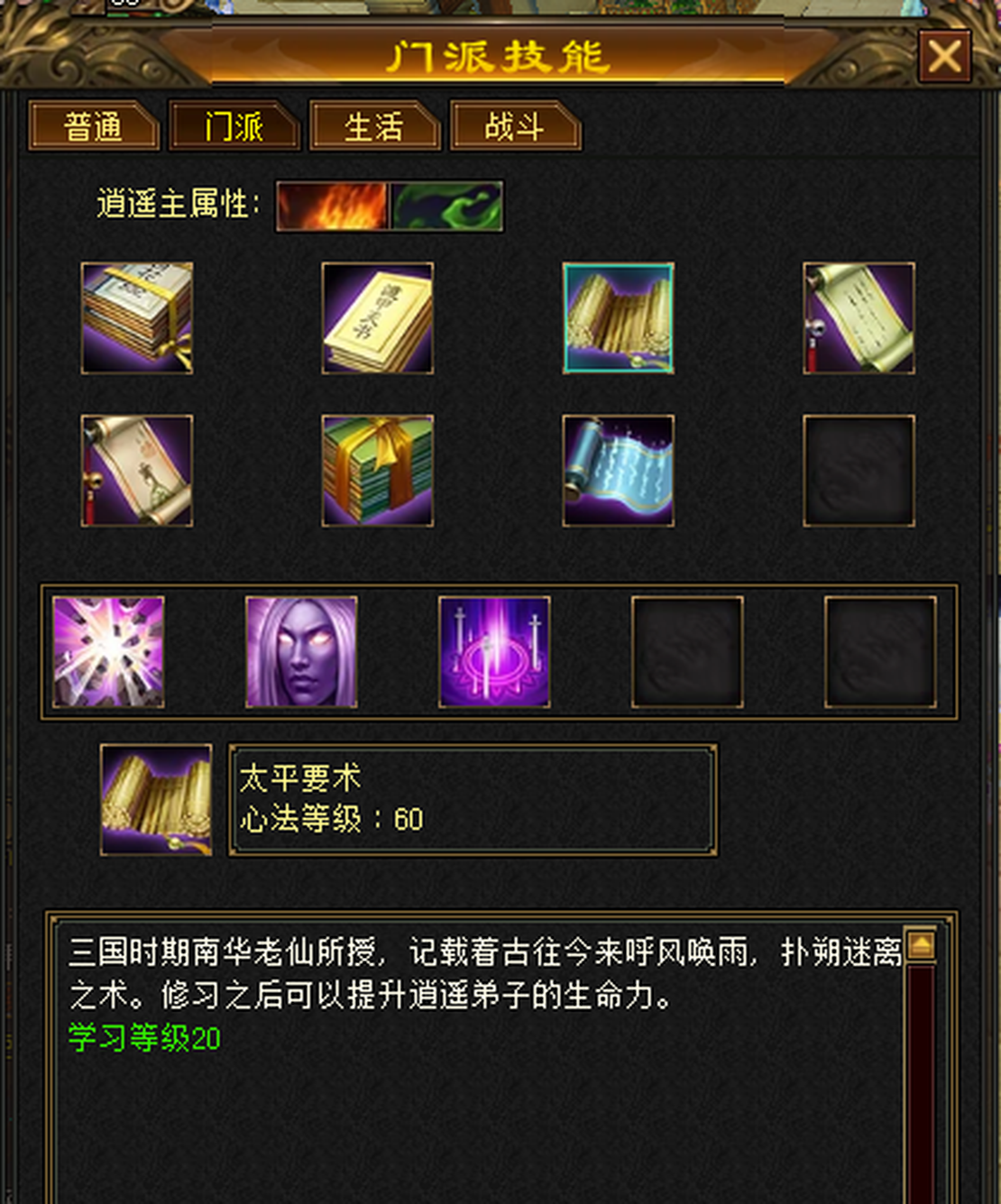
Task: Switch to the 生活 tab
Action: point(374,126)
